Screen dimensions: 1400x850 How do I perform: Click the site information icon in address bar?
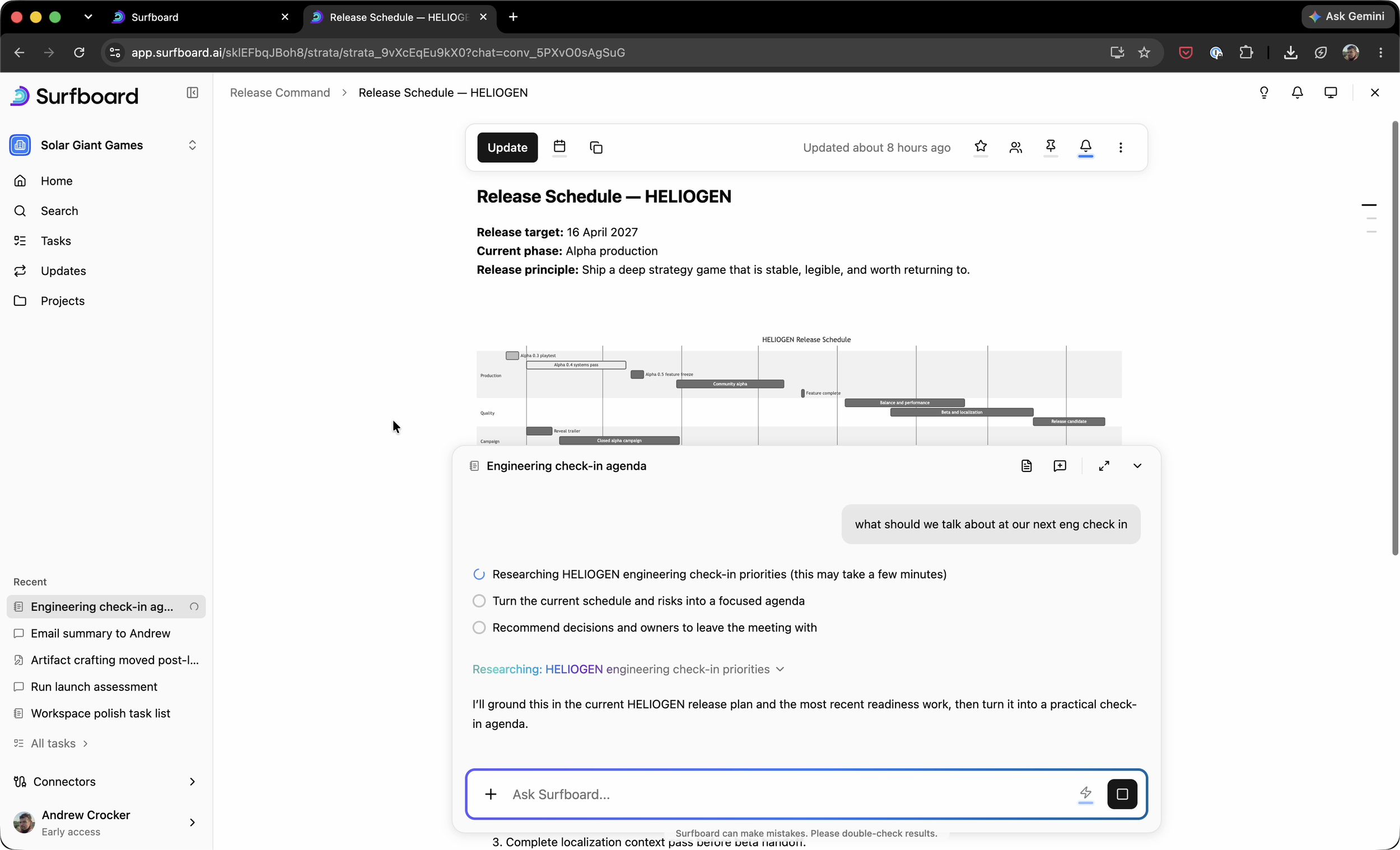pos(115,52)
